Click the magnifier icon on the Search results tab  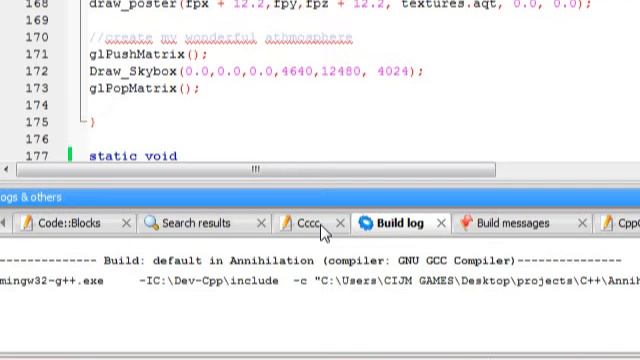click(151, 223)
